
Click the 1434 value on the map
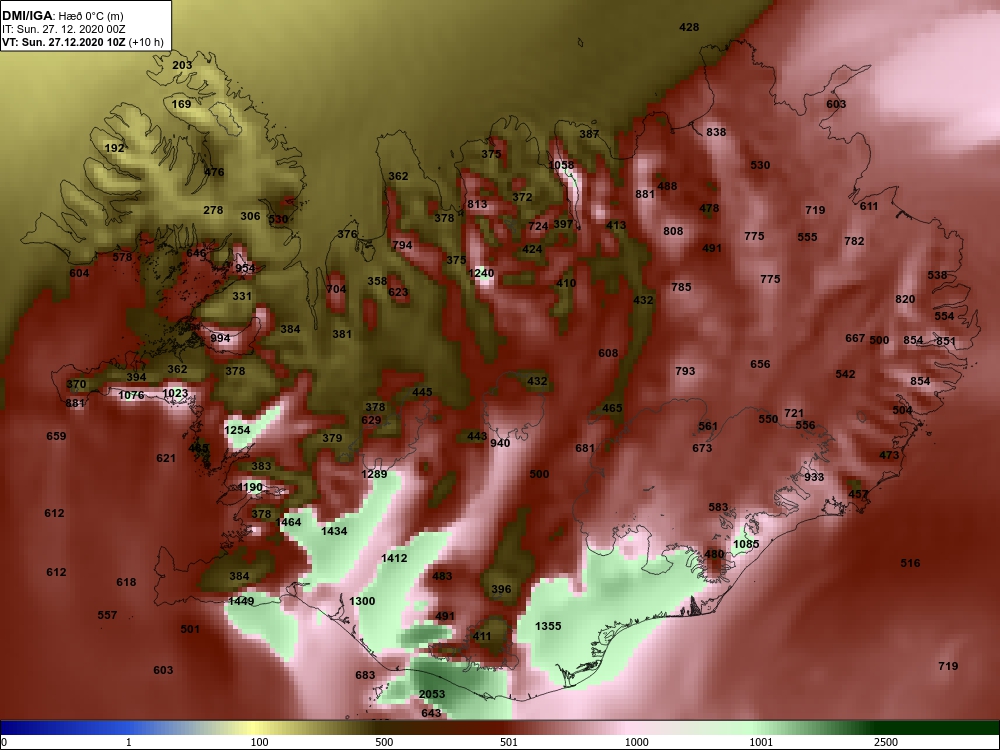[334, 531]
